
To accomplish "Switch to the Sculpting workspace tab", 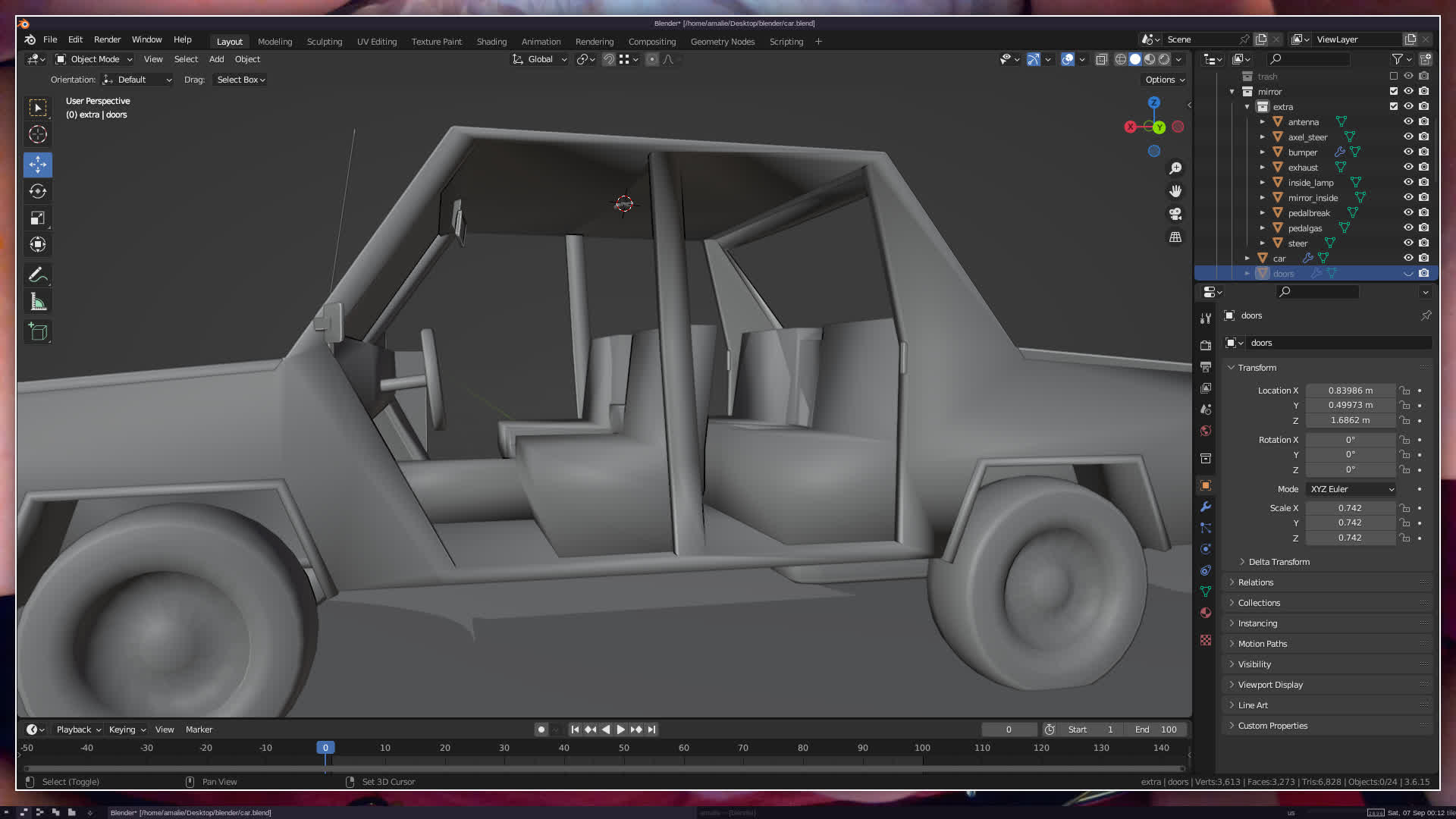I will [x=325, y=42].
